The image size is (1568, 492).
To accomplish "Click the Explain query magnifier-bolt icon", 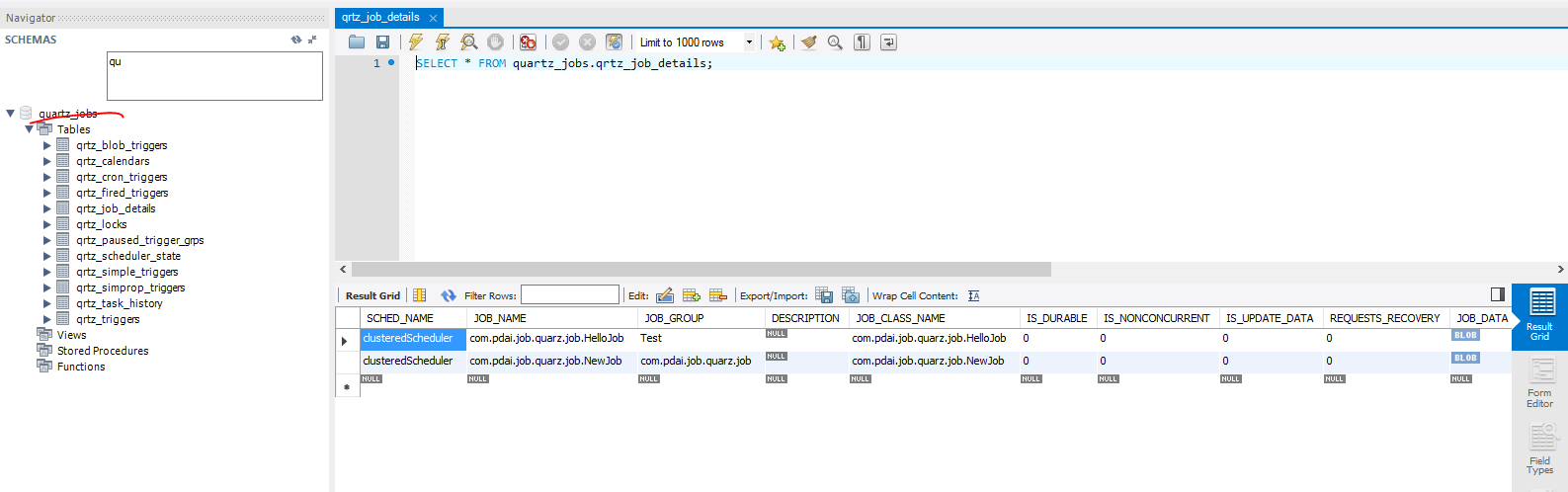I will click(x=469, y=41).
